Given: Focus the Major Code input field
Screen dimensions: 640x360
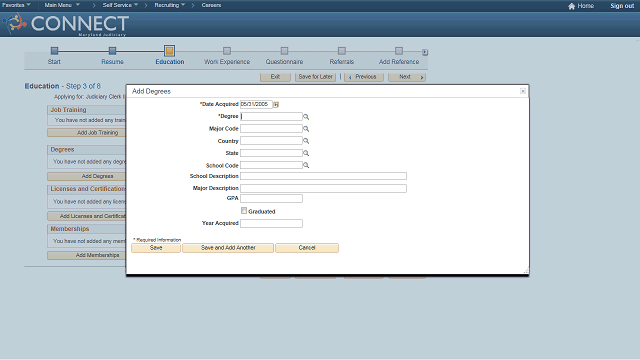Looking at the screenshot, I should pyautogui.click(x=271, y=129).
